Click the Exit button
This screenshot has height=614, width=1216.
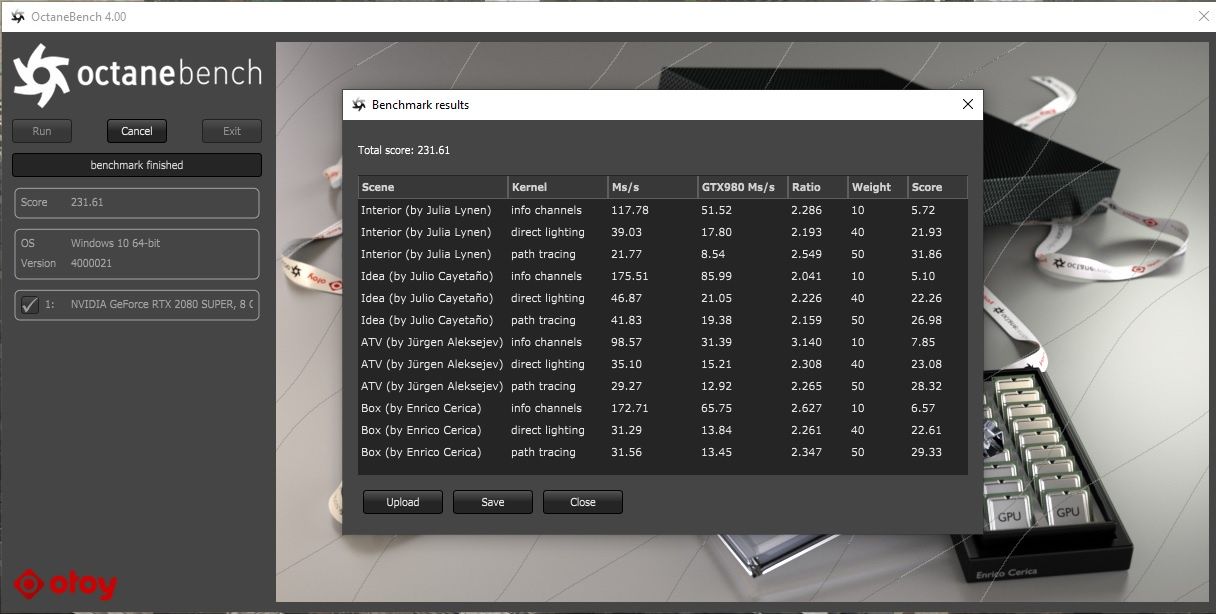(232, 131)
